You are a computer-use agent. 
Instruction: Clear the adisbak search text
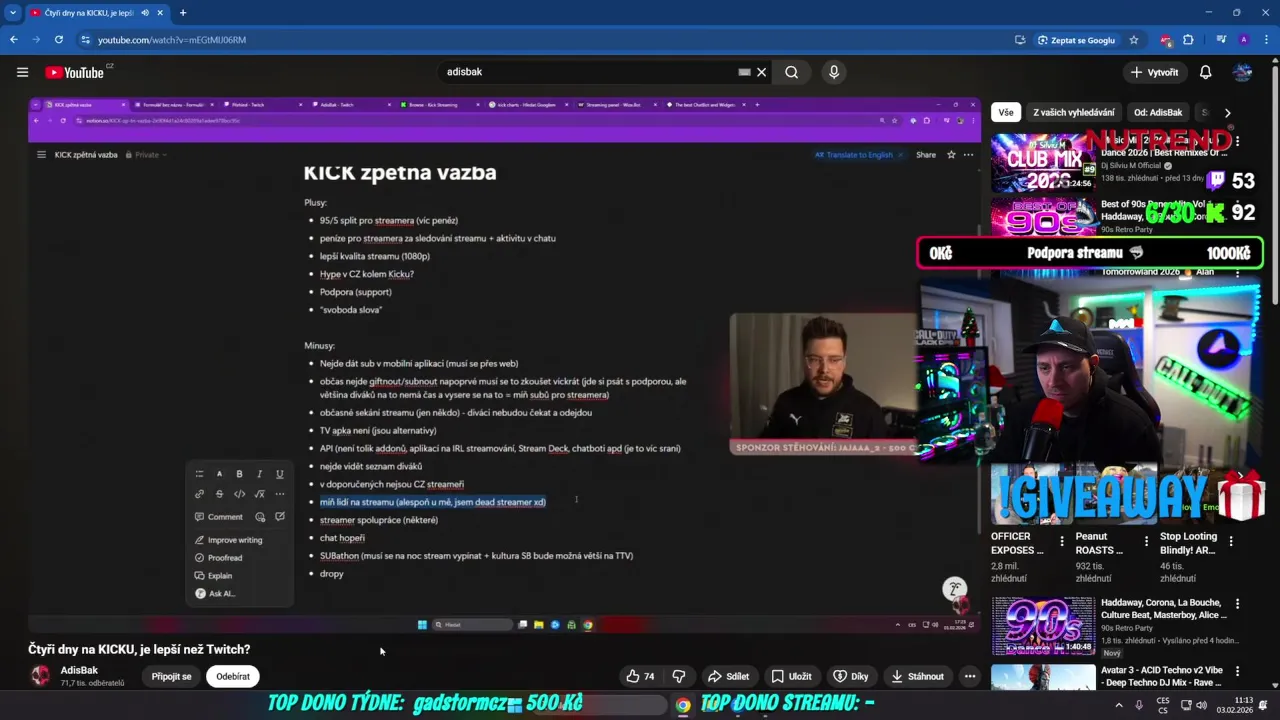pos(761,72)
